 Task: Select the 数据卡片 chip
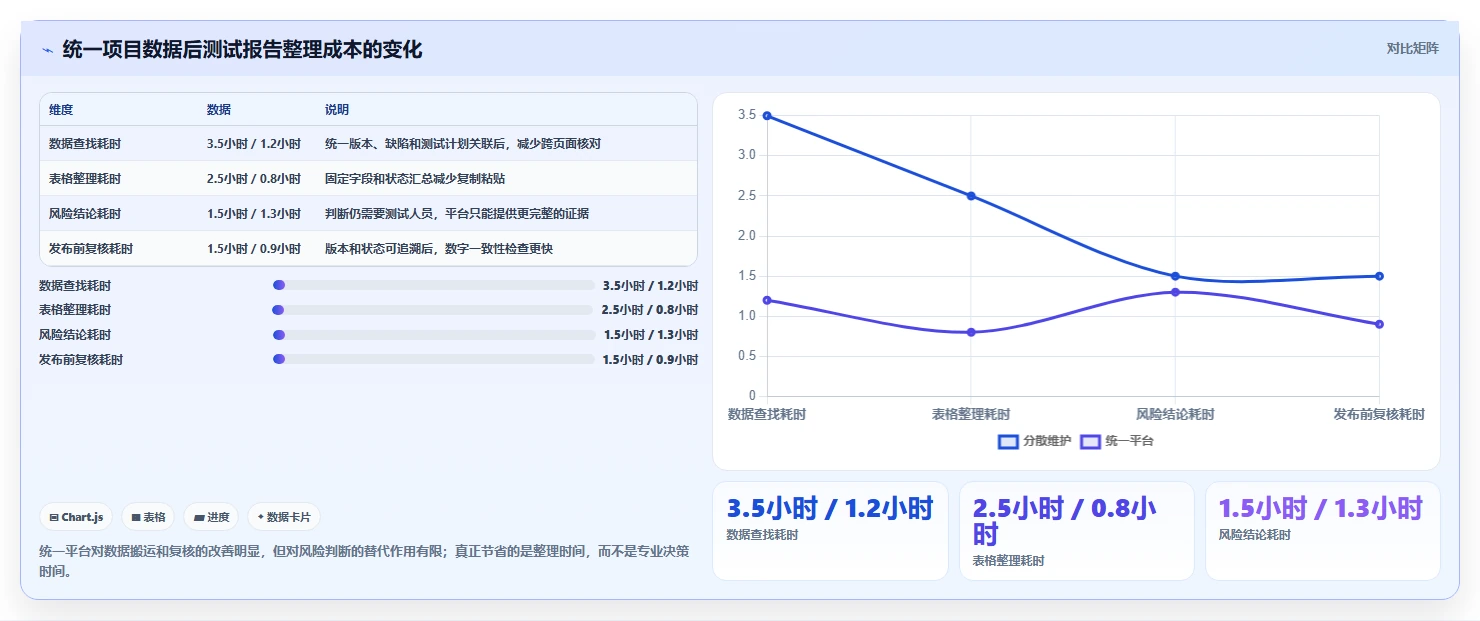284,517
